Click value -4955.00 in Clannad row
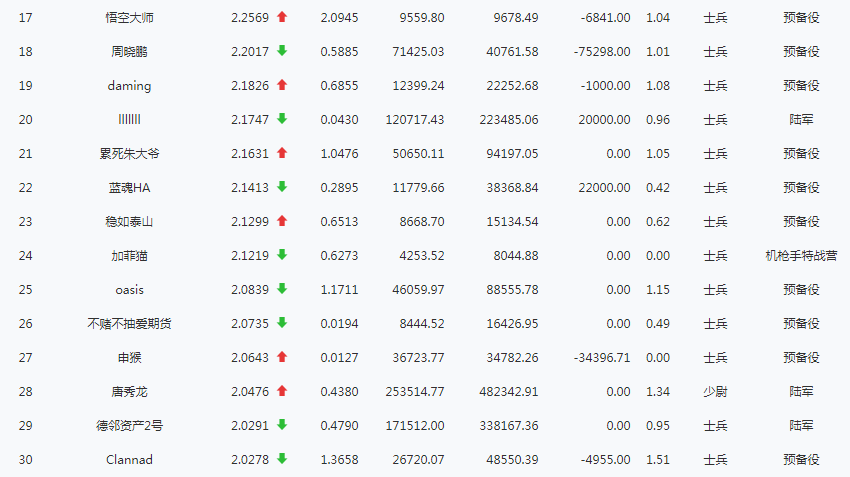The image size is (850, 477). click(606, 460)
